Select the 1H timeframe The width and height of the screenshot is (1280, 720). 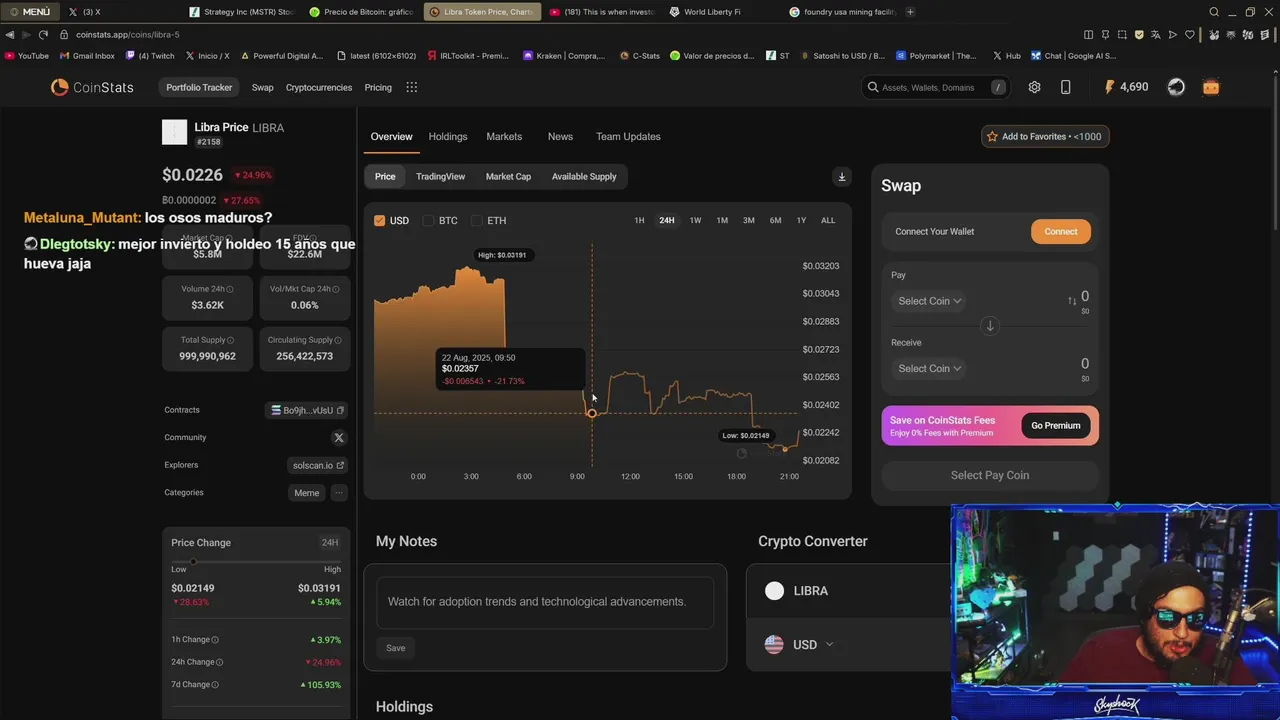point(639,220)
